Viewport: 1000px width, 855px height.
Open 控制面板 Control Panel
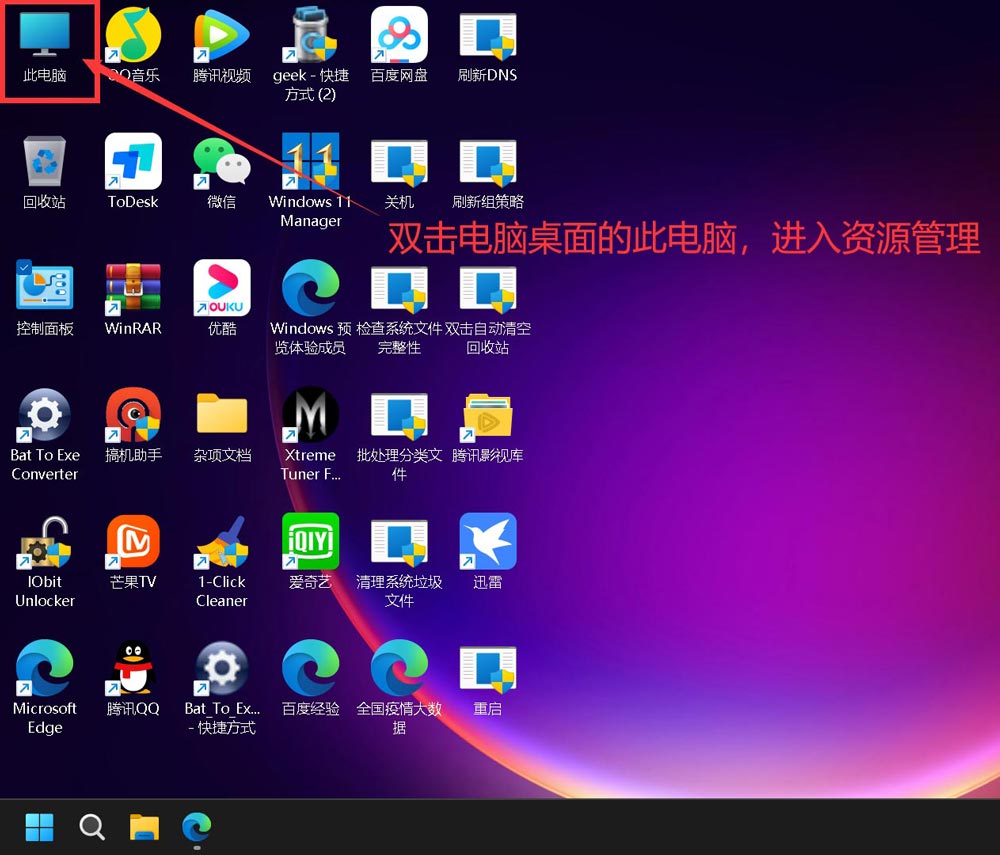[x=44, y=292]
